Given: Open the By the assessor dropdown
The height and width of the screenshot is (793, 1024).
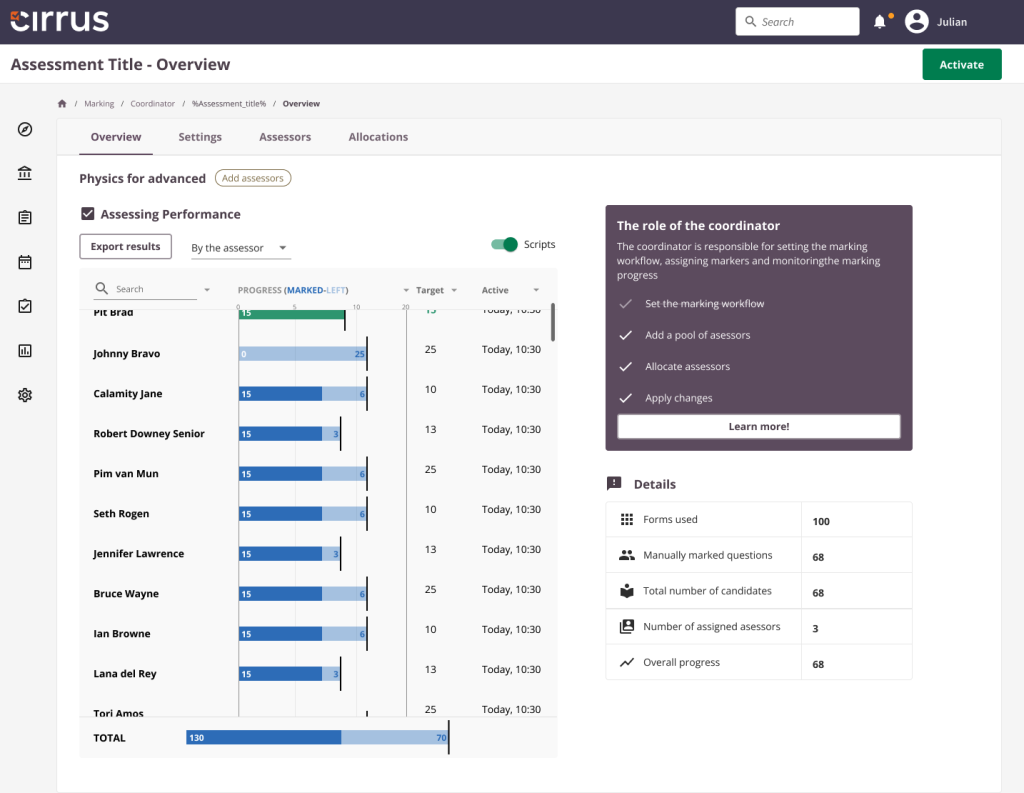Looking at the screenshot, I should (x=240, y=248).
